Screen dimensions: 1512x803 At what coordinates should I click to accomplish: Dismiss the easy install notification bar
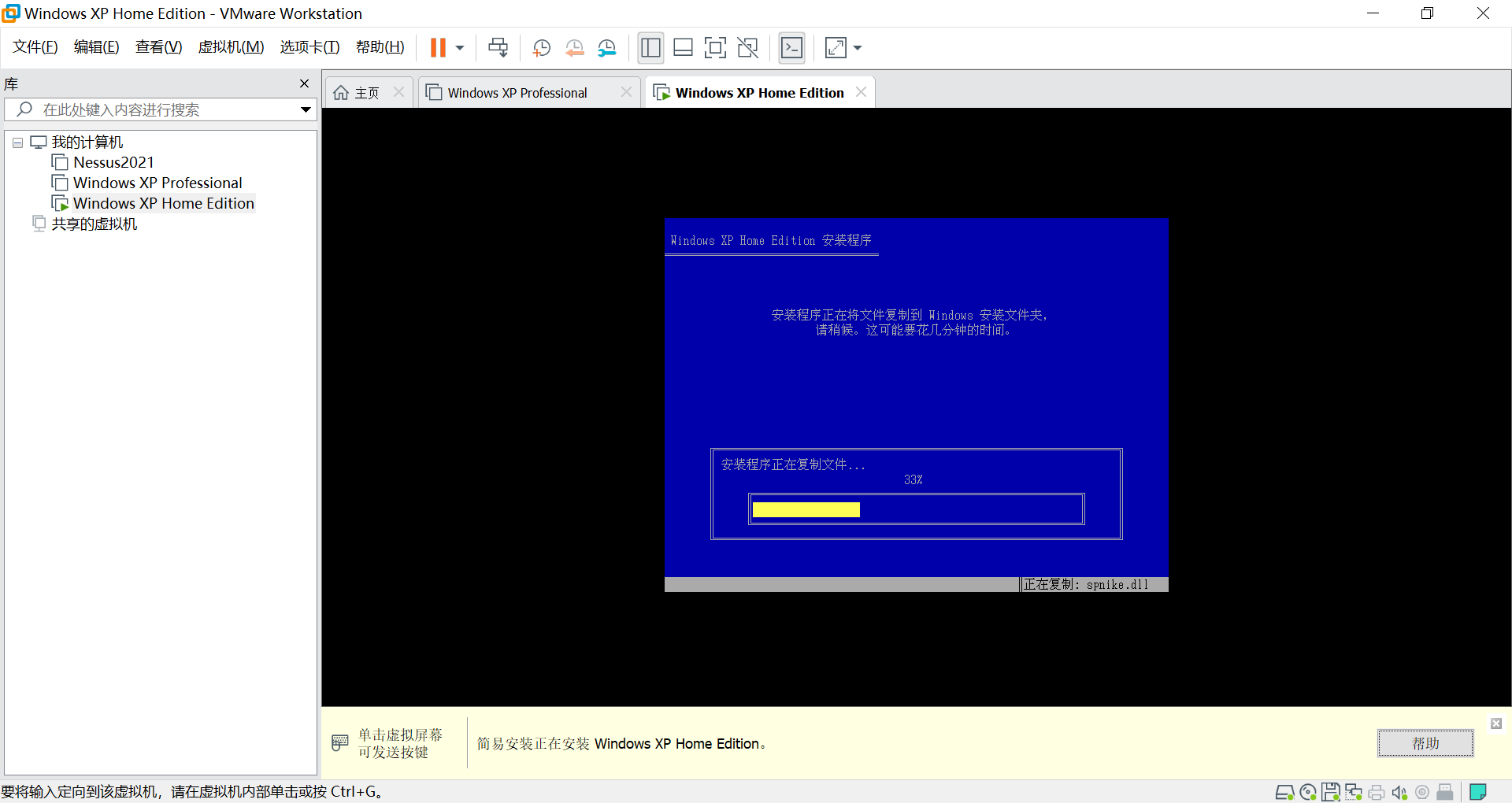pyautogui.click(x=1496, y=723)
